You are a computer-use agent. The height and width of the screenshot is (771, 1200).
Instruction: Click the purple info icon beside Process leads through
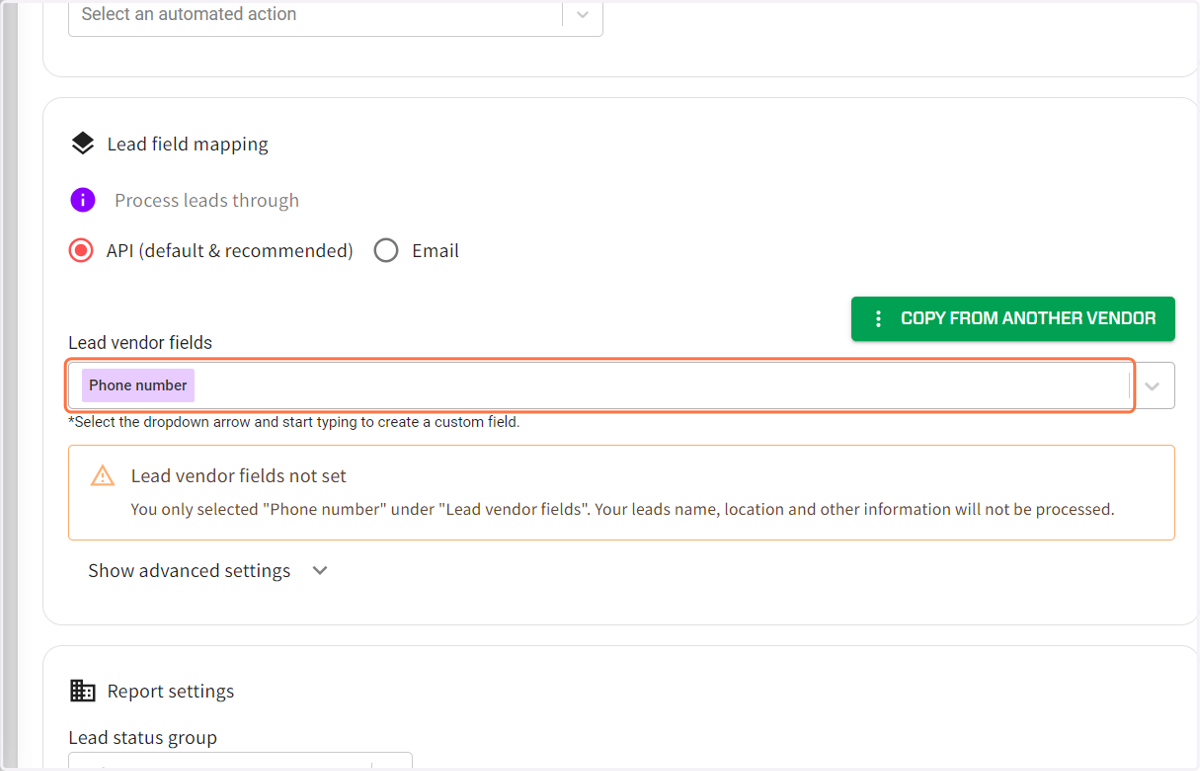click(x=82, y=200)
